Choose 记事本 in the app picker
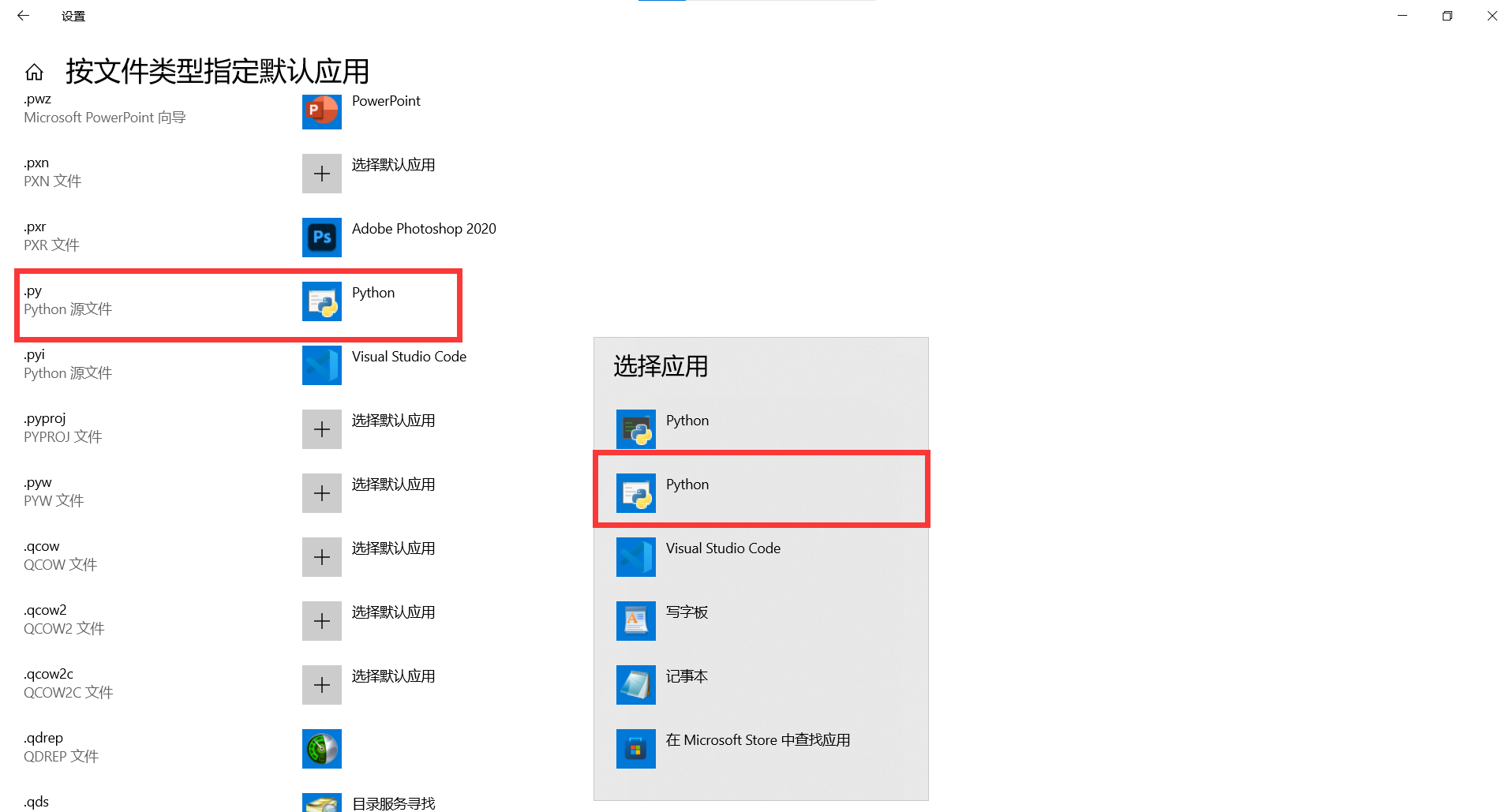Image resolution: width=1509 pixels, height=812 pixels. coord(761,685)
